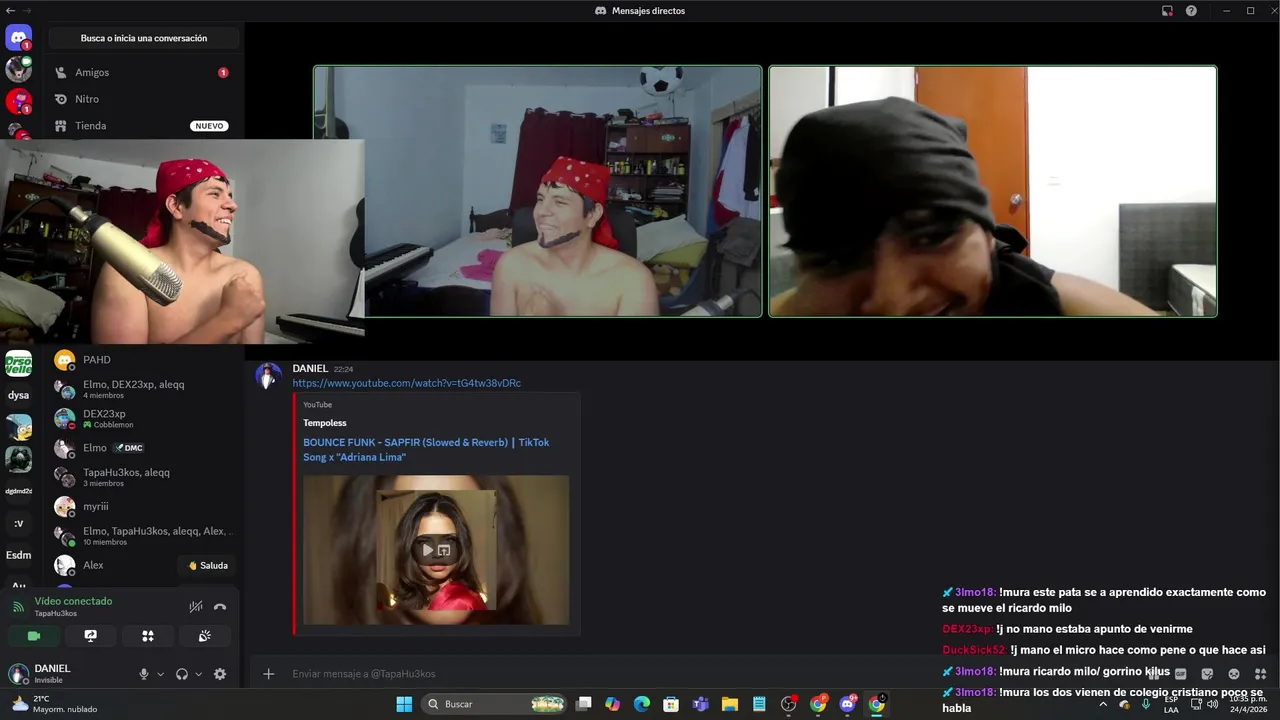Open Microsoft Teams from taskbar
The width and height of the screenshot is (1280, 720).
click(701, 704)
